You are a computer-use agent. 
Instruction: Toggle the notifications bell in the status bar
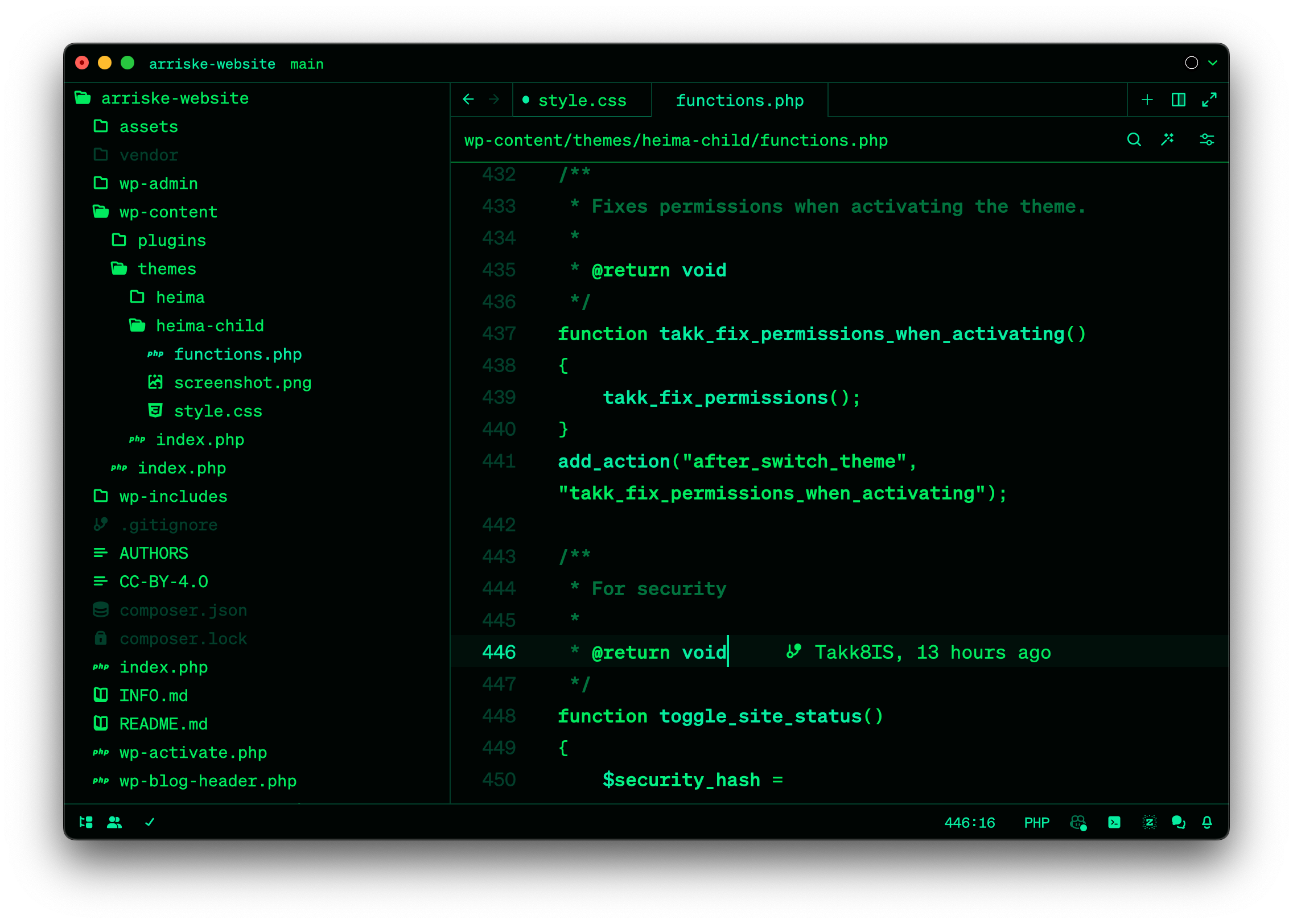1208,822
